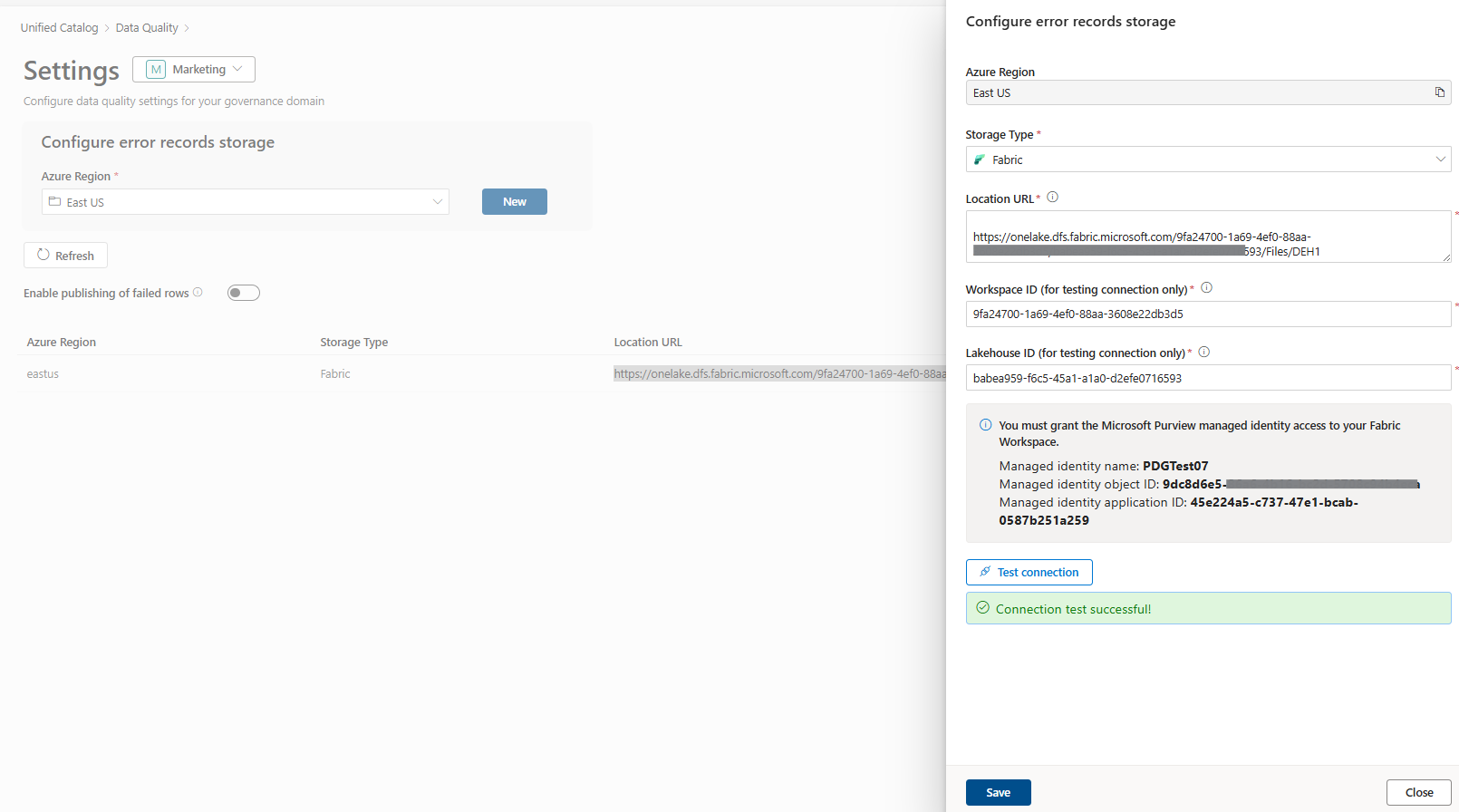The height and width of the screenshot is (812, 1459).
Task: Click the Refresh button
Action: (65, 256)
